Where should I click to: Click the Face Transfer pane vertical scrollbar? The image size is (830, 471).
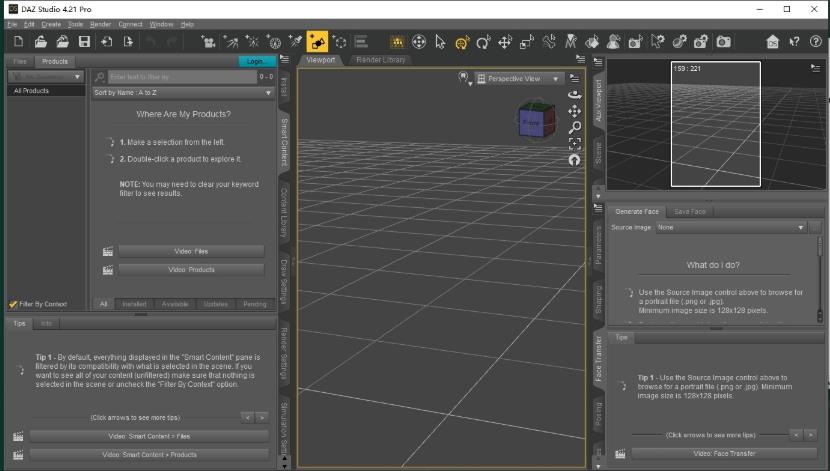[x=819, y=279]
